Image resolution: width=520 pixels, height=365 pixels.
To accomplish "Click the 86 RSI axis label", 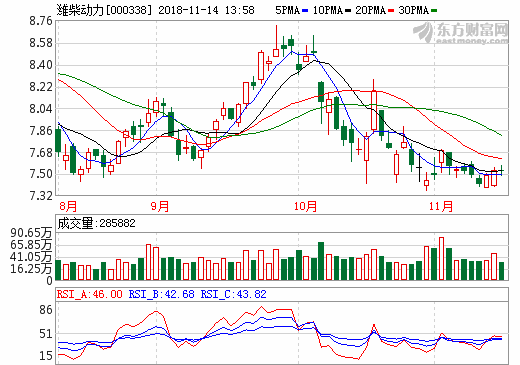I will point(46,310).
